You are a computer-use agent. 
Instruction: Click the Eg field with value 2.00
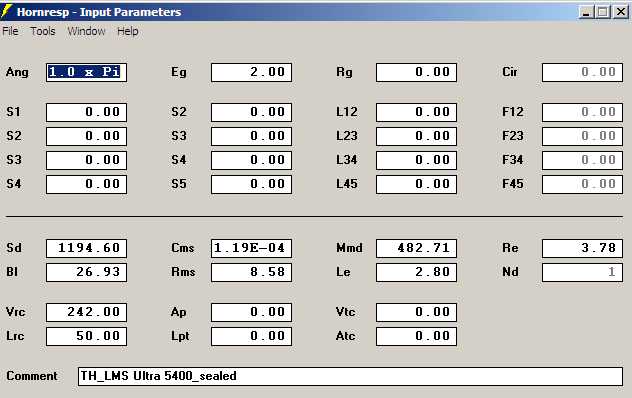click(251, 73)
